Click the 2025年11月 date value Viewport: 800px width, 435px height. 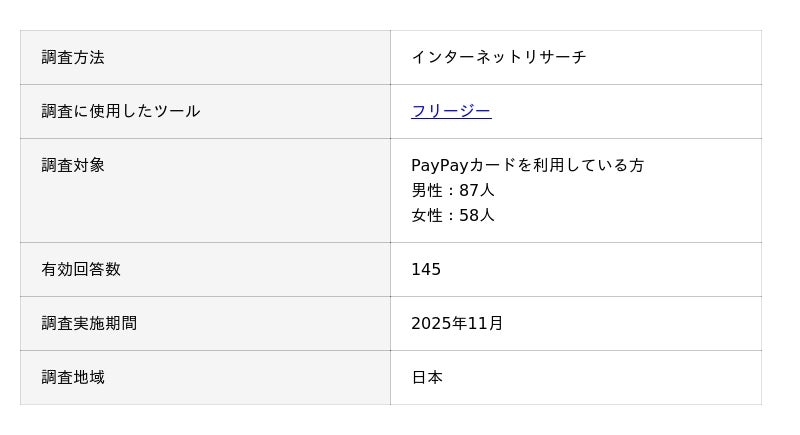(x=457, y=324)
